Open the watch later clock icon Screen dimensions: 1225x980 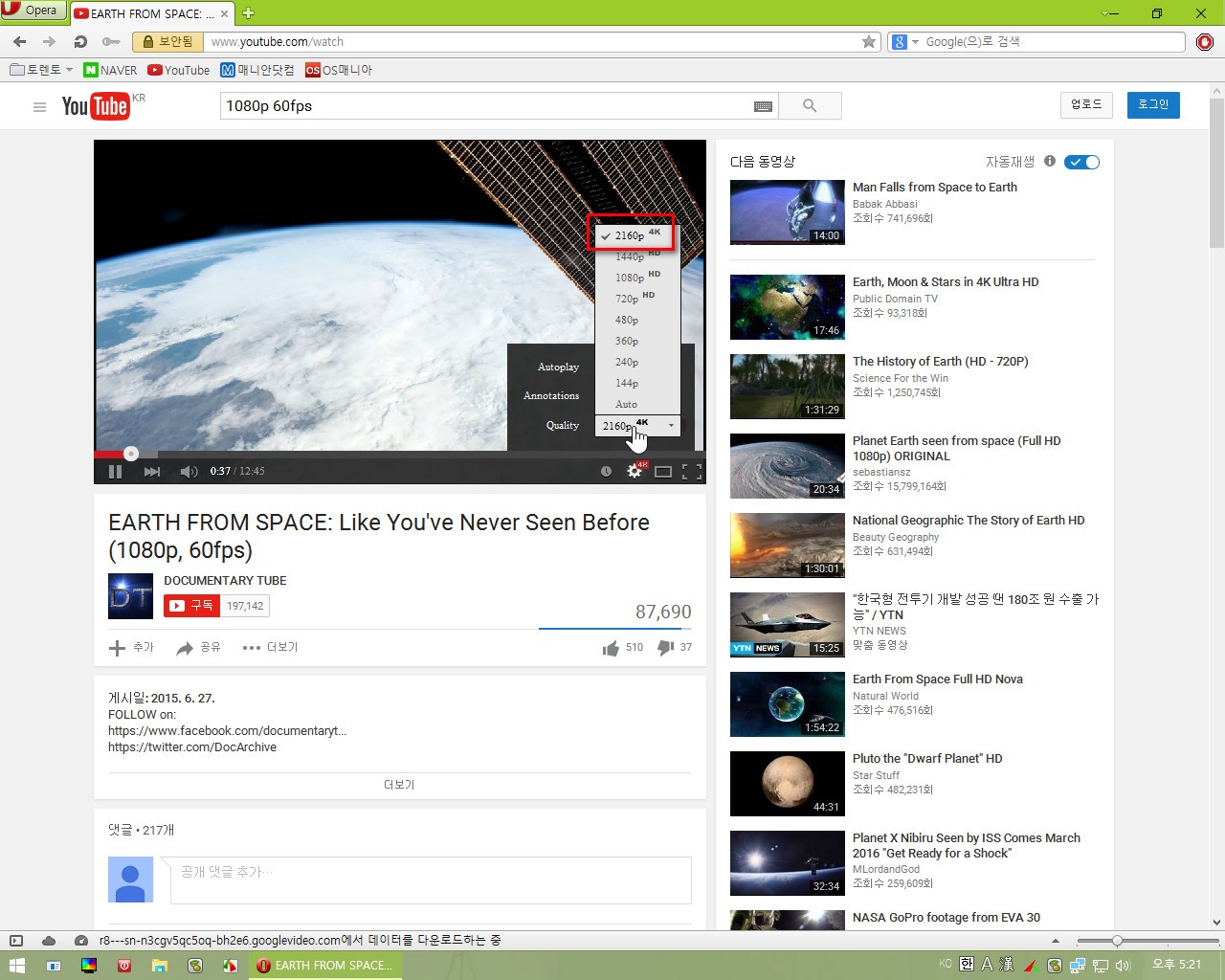pyautogui.click(x=606, y=471)
